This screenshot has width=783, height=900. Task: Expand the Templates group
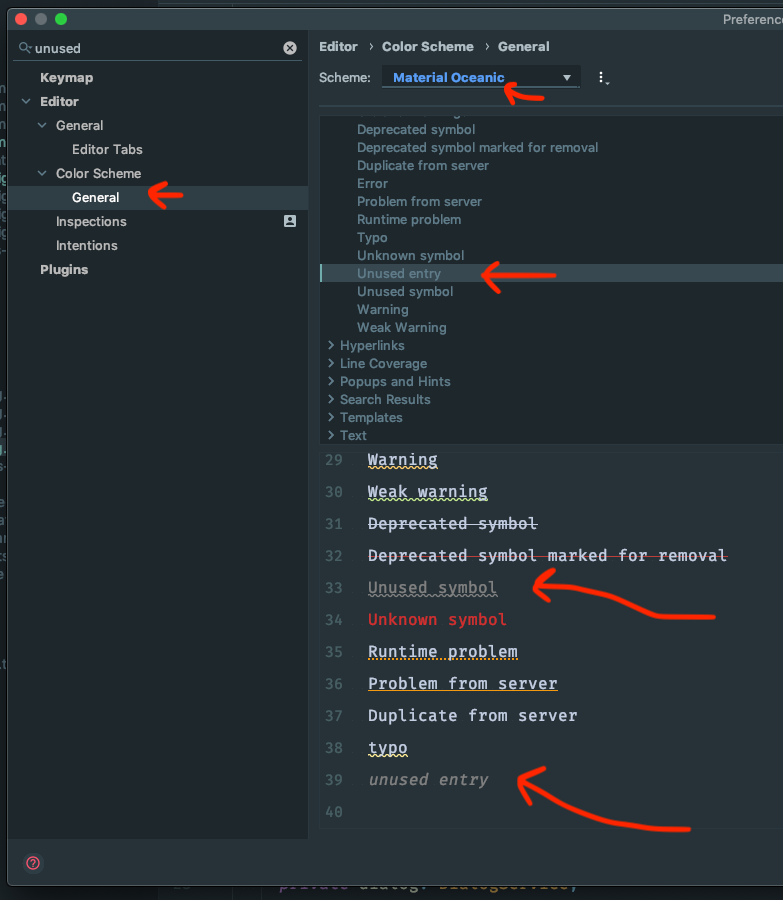331,417
